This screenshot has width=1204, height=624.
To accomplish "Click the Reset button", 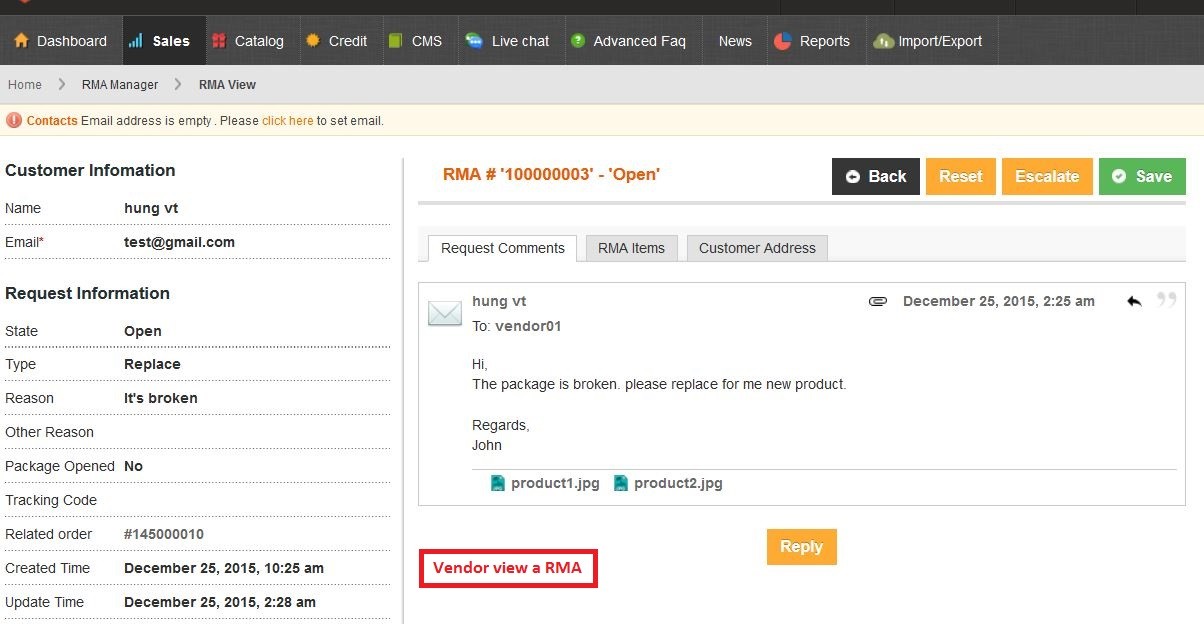I will point(961,176).
